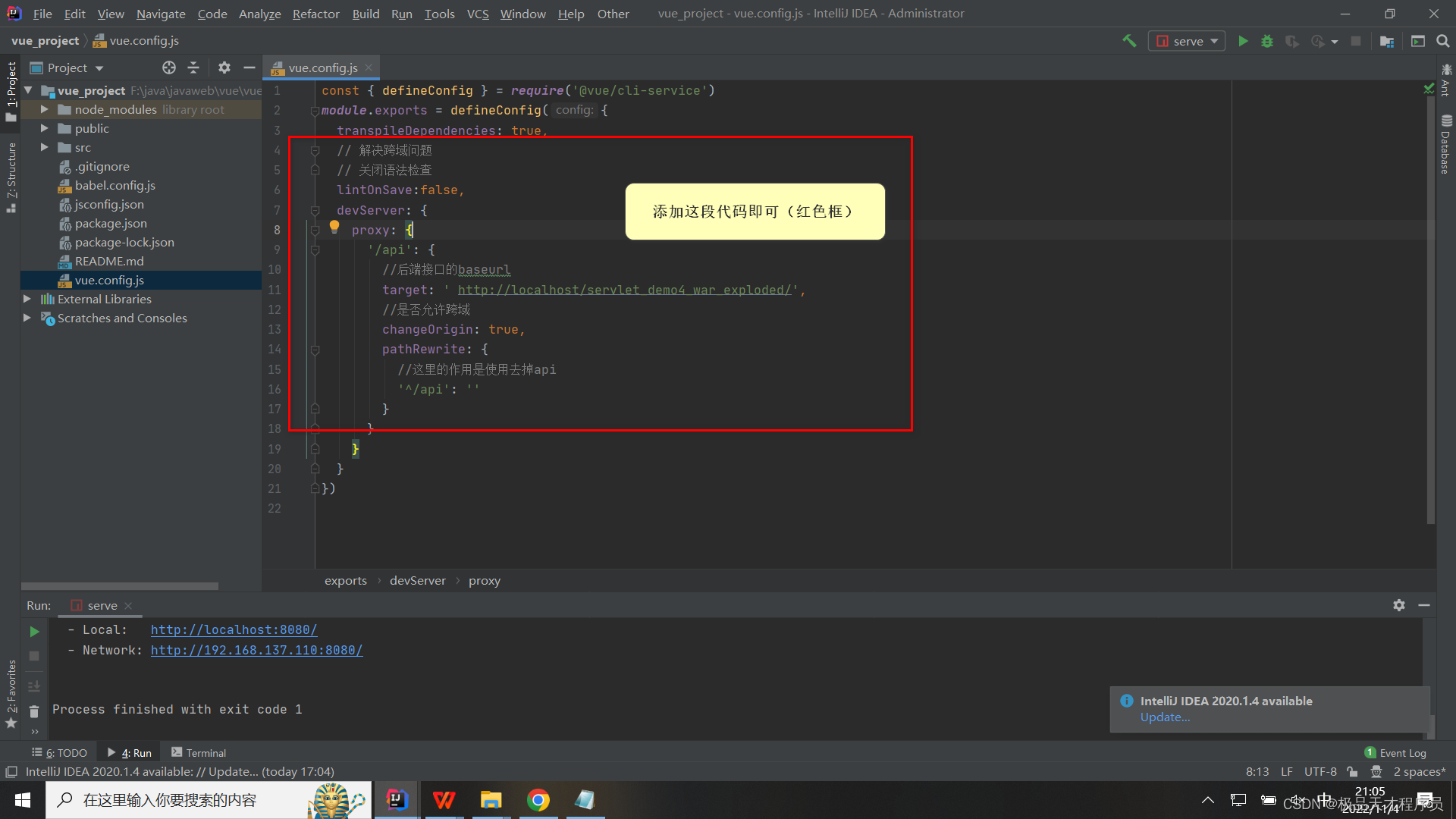Screen dimensions: 1456x819
Task: Toggle the Database tool window
Action: [x=1446, y=144]
